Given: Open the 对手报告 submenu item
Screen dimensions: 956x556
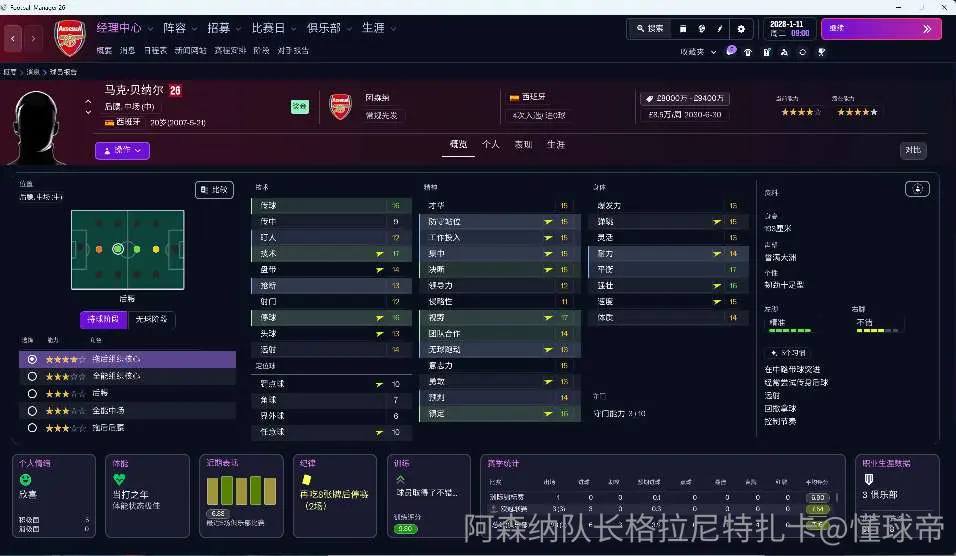Looking at the screenshot, I should [x=293, y=51].
